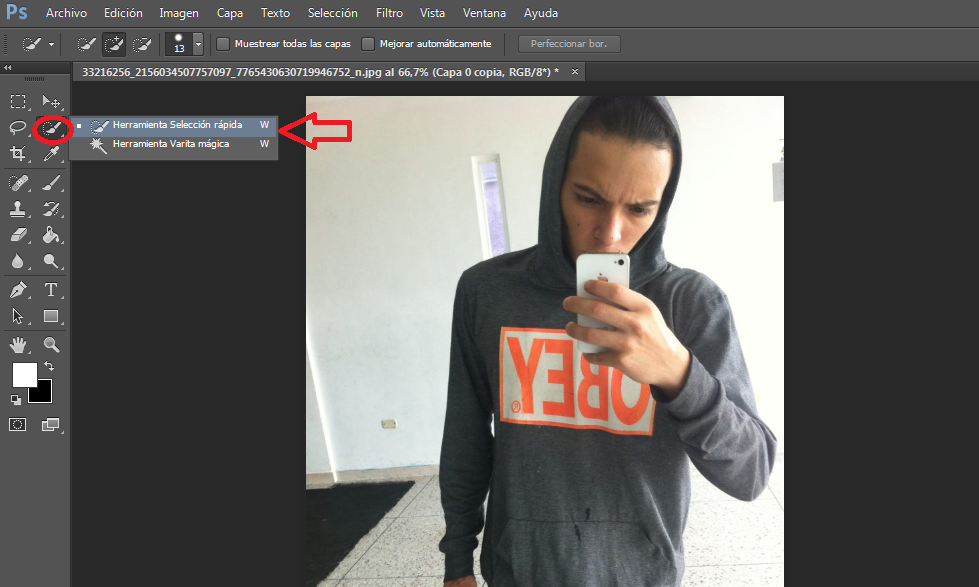
Task: Choose New selection mode in options bar
Action: coord(86,44)
